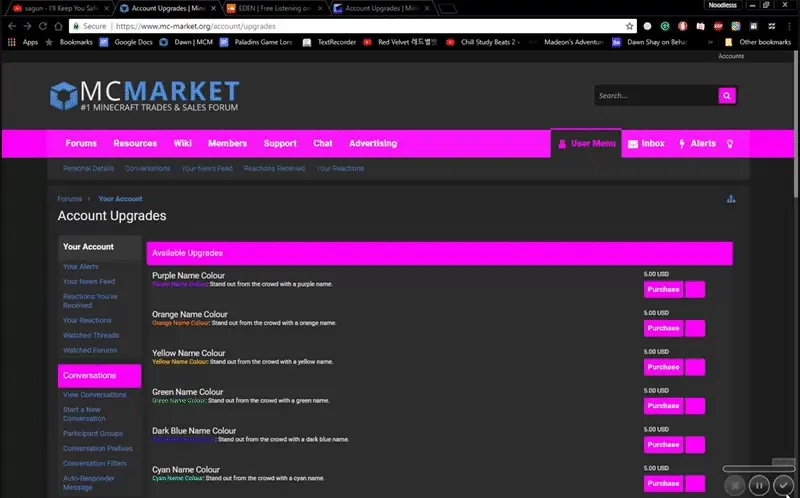
Task: Switch to the last Account Upgrades tab
Action: click(382, 8)
